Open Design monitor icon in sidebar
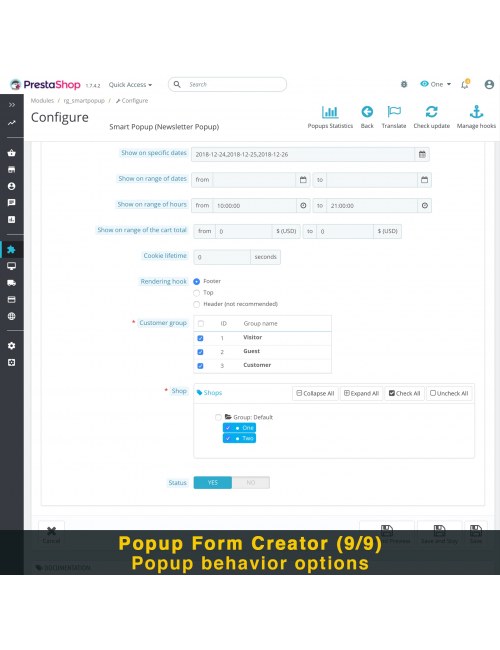This screenshot has height=650, width=500. [x=12, y=266]
